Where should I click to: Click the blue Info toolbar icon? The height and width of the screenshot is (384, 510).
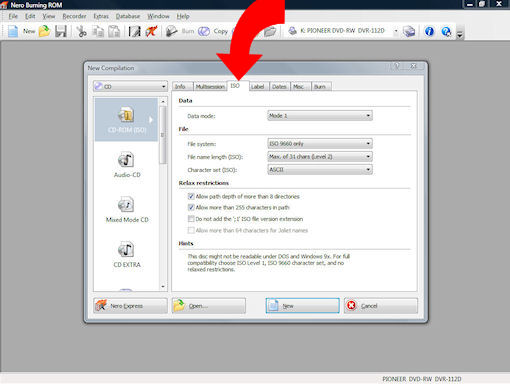pyautogui.click(x=429, y=31)
